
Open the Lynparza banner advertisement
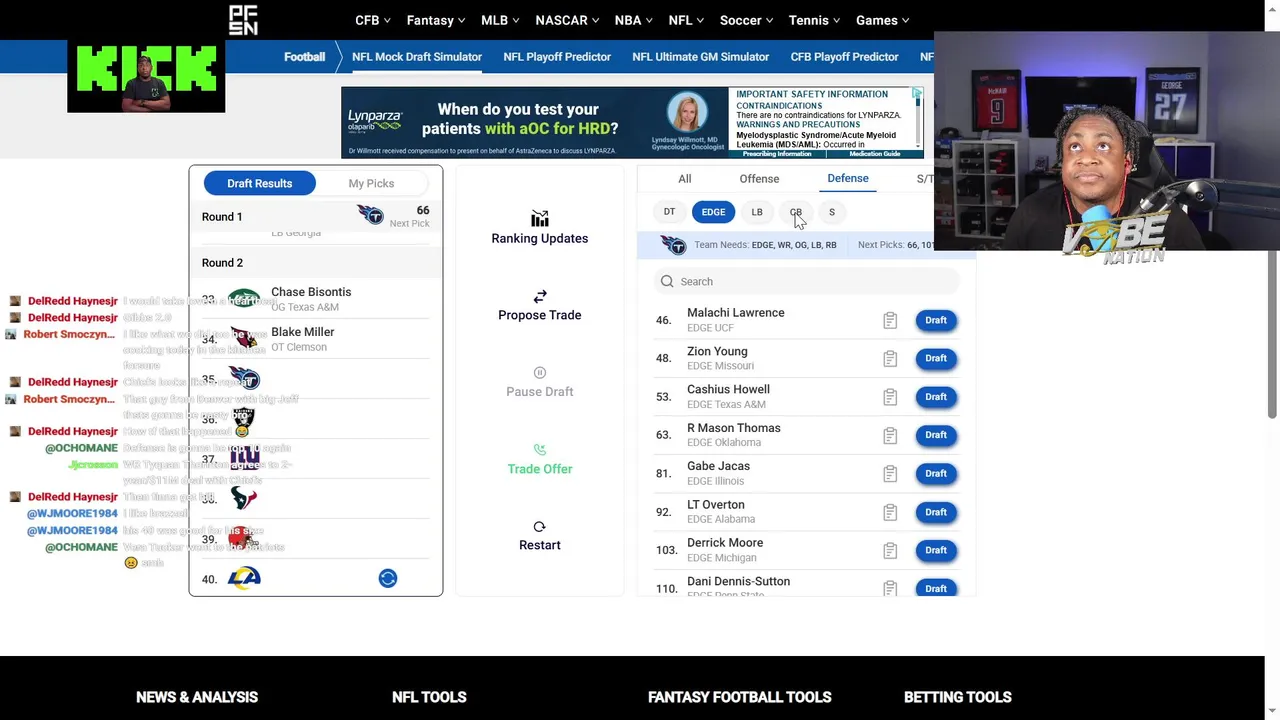click(x=632, y=123)
